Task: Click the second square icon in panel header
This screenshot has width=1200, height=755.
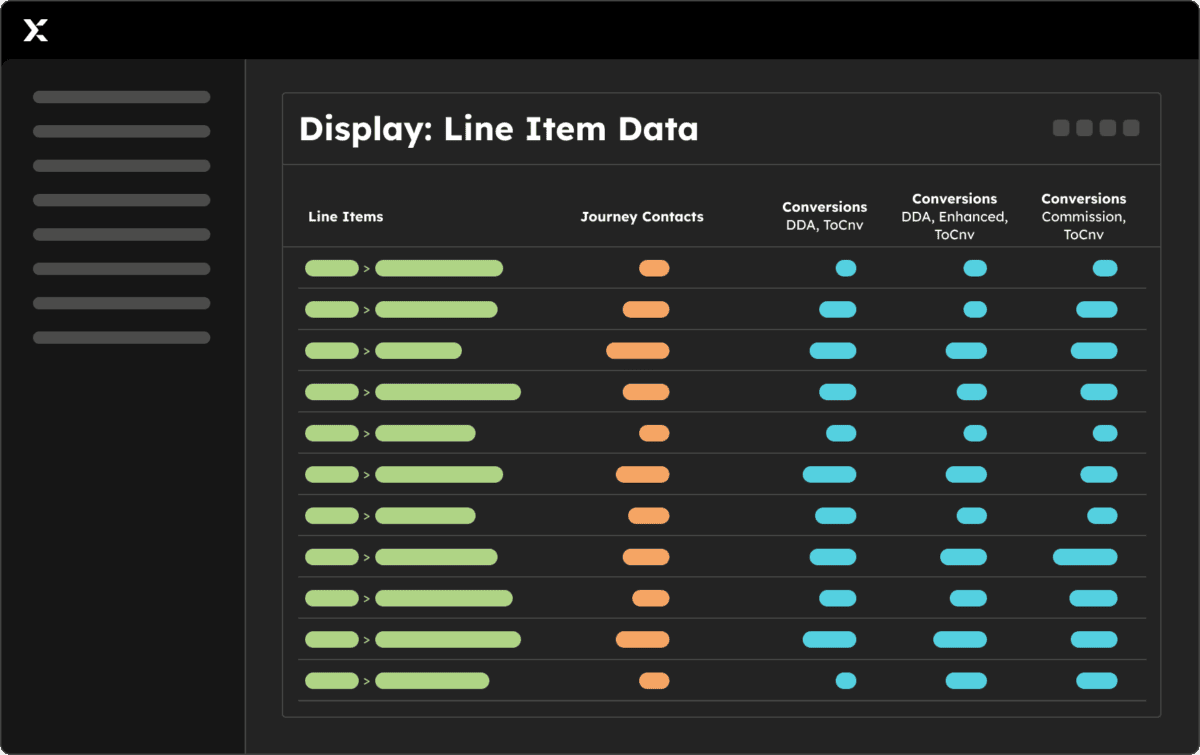Action: 1084,128
